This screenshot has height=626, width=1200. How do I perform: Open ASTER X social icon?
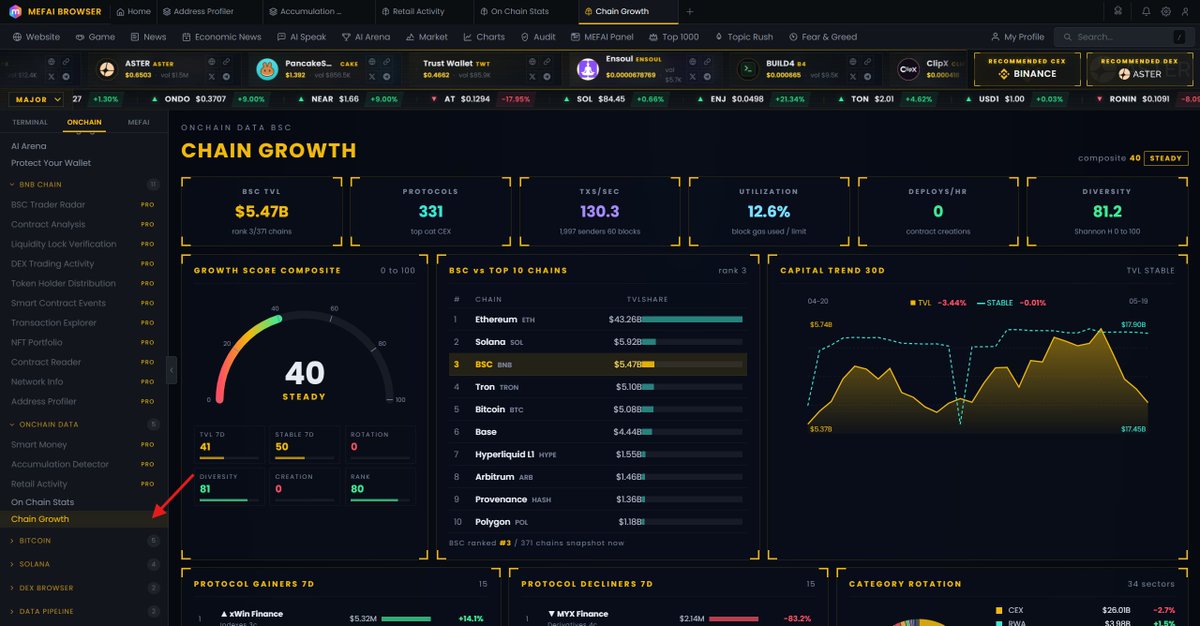point(212,76)
